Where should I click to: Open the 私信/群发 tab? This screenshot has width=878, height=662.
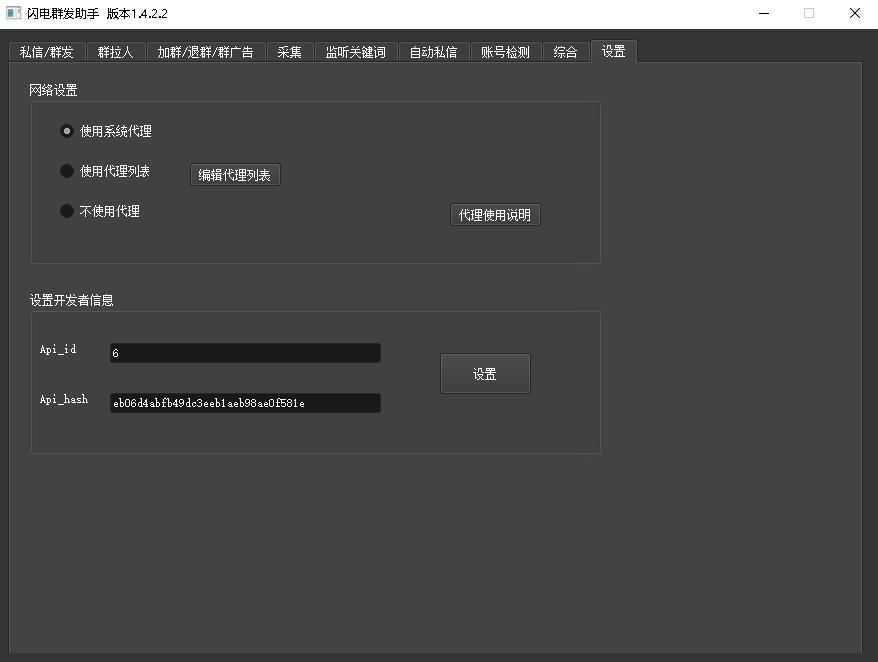tap(47, 53)
